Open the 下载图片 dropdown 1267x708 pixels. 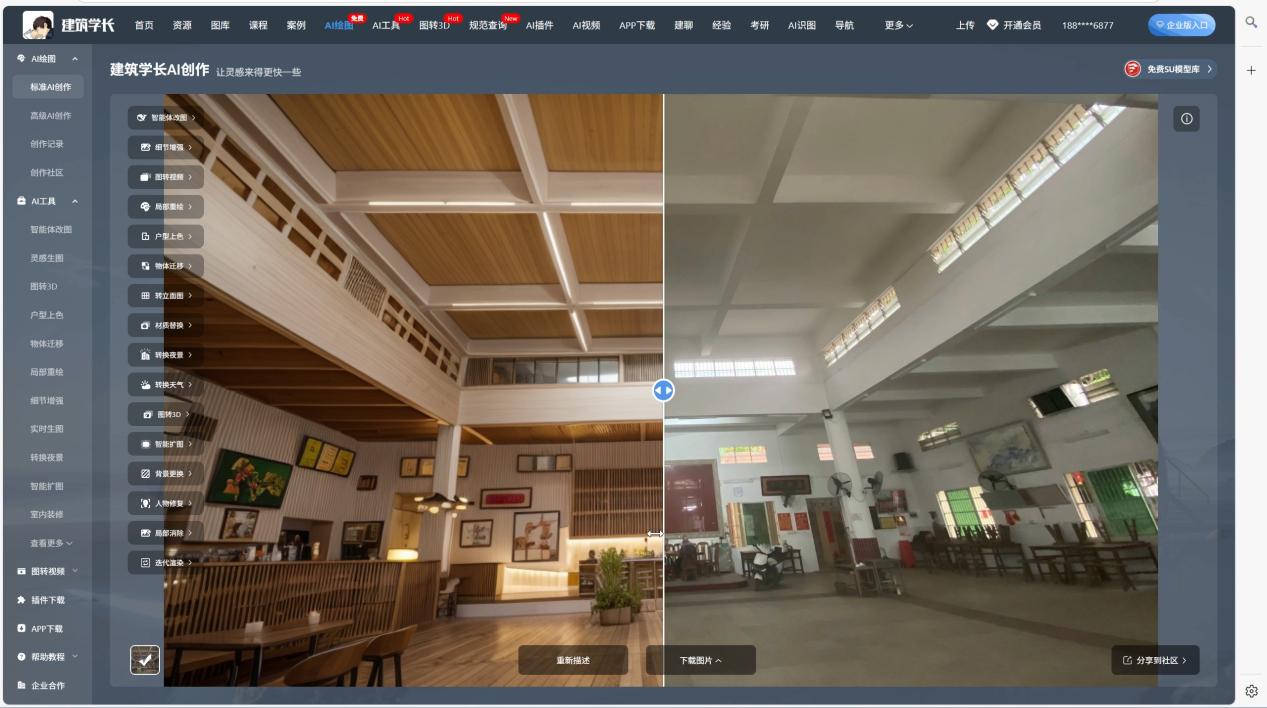(x=700, y=660)
